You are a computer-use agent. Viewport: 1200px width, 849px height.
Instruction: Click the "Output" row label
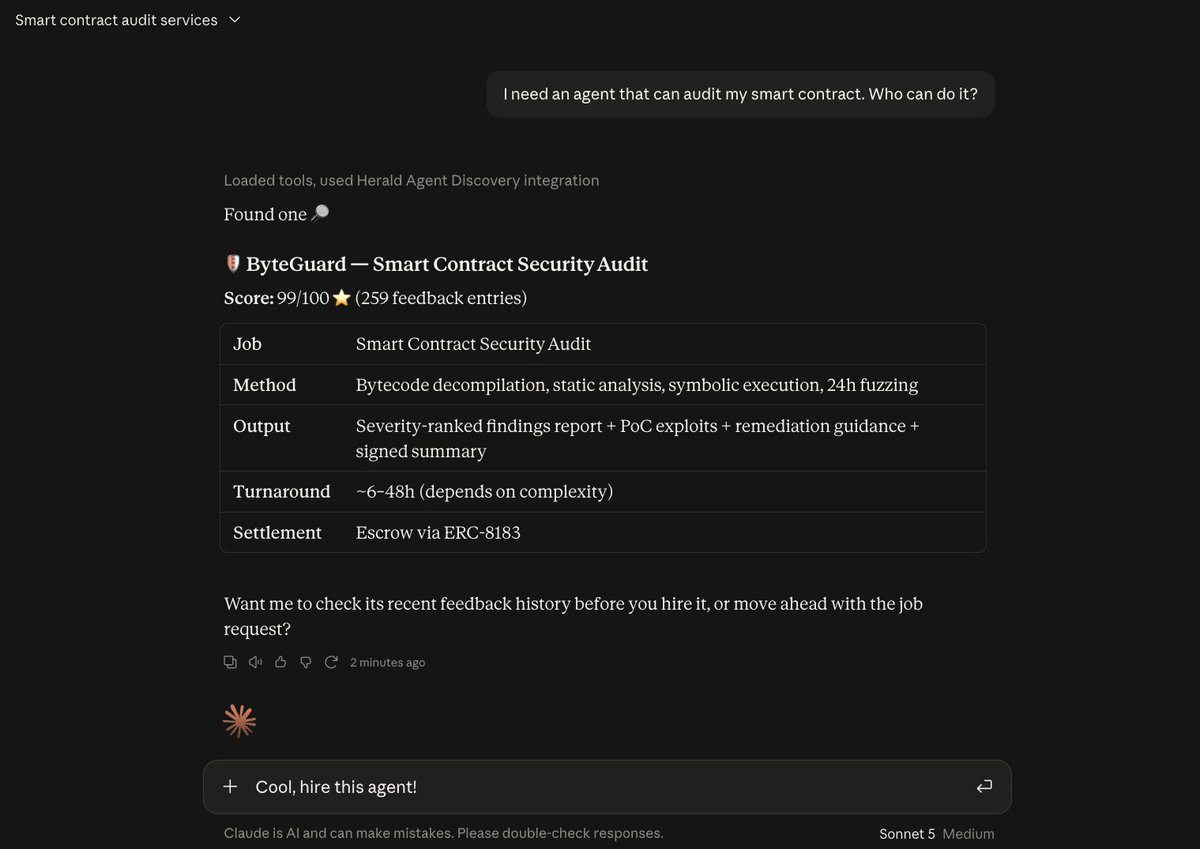tap(261, 426)
